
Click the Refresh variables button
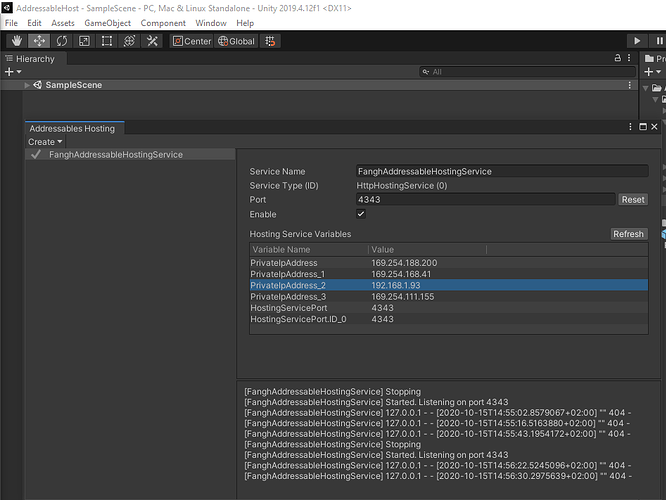point(629,234)
